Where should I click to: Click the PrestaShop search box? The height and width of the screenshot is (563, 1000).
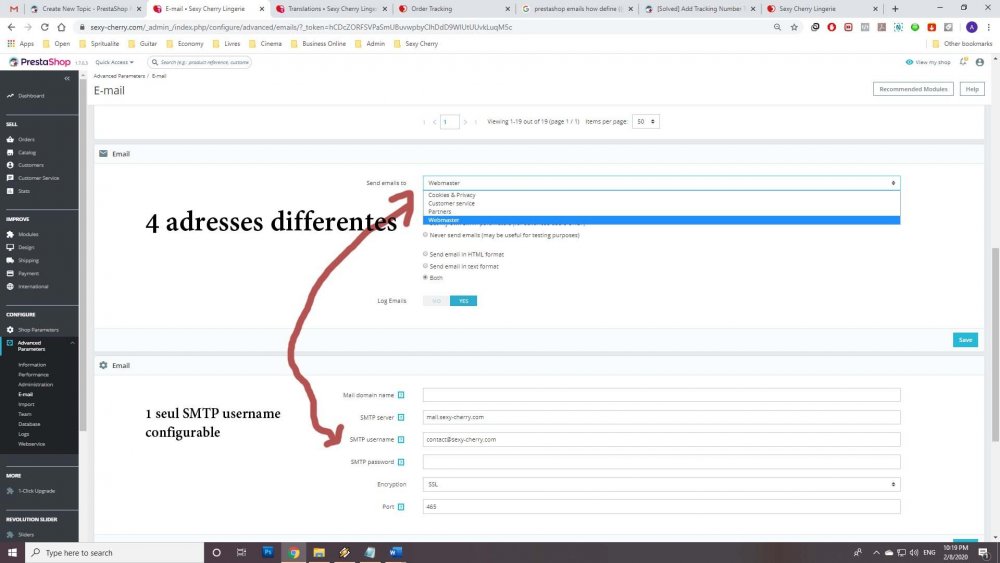(200, 62)
